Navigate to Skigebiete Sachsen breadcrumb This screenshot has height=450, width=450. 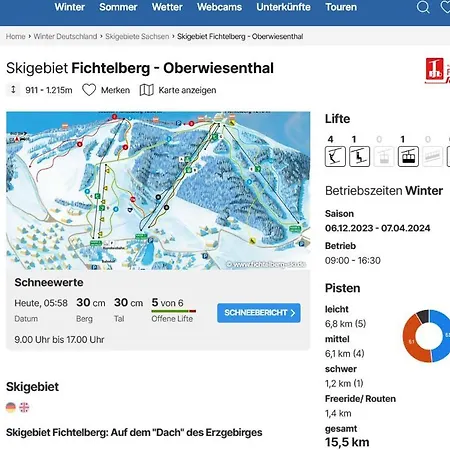137,36
